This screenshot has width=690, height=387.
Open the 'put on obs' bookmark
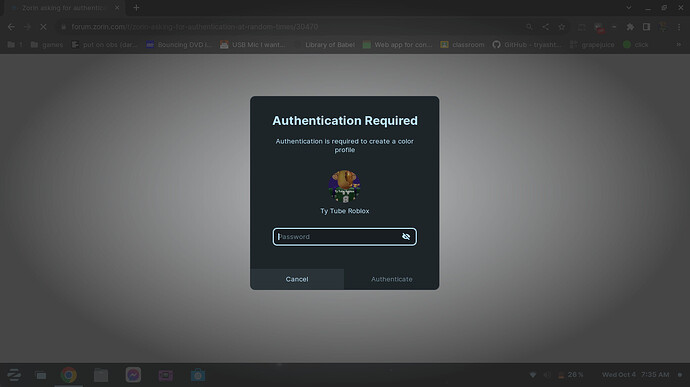click(105, 44)
